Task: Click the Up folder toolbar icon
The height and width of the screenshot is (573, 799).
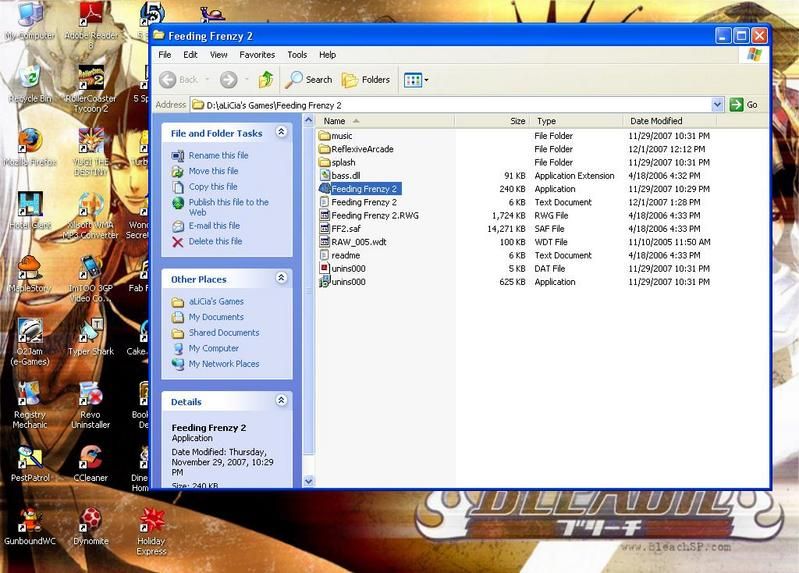Action: click(x=266, y=80)
